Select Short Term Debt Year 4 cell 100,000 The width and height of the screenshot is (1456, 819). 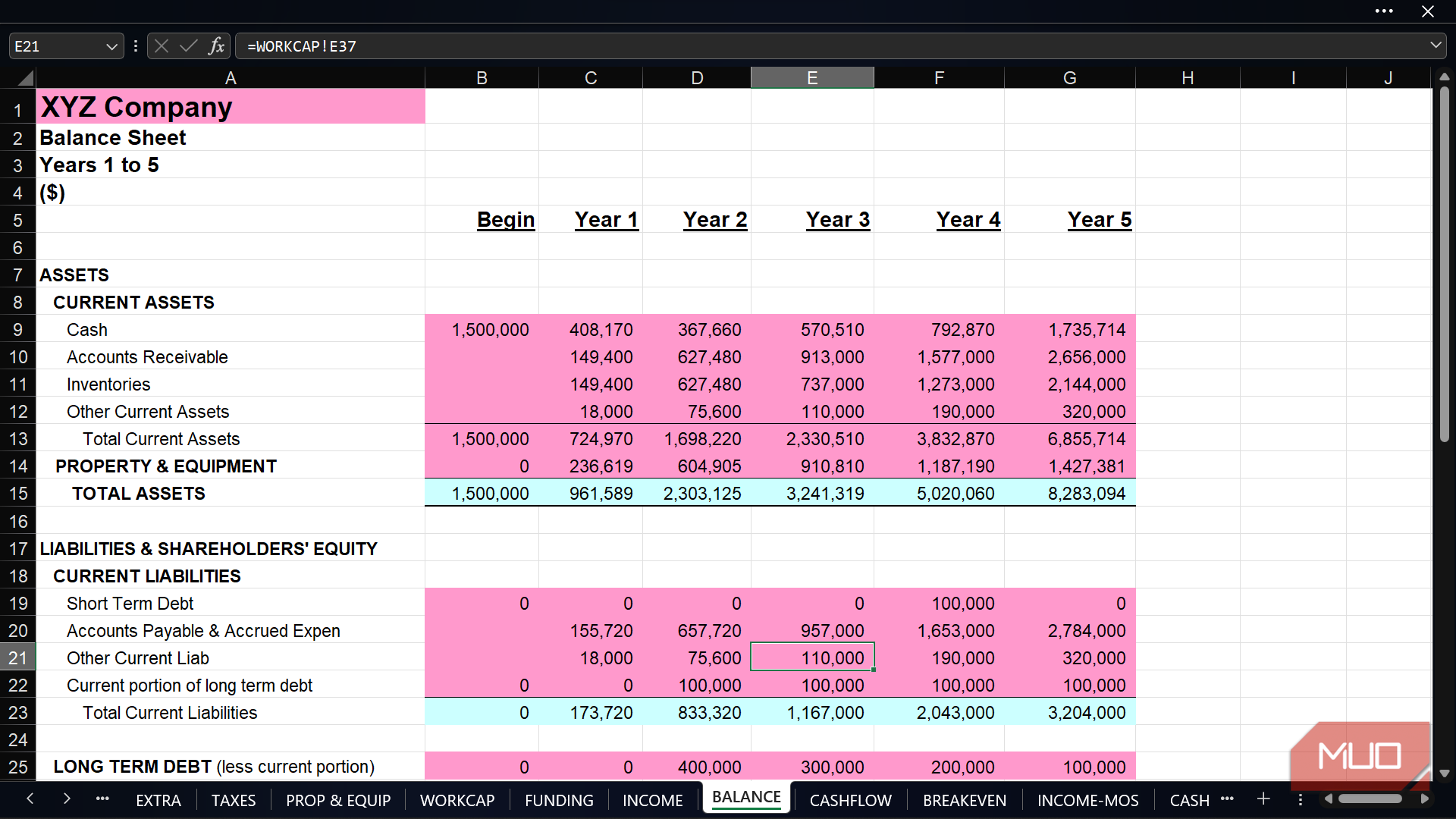click(939, 604)
